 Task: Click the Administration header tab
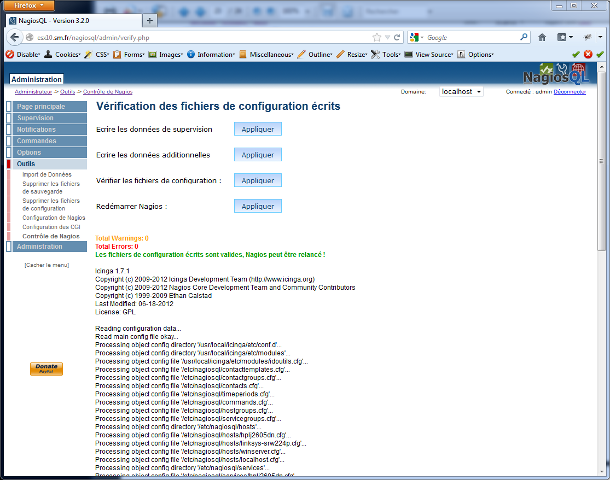(36, 79)
